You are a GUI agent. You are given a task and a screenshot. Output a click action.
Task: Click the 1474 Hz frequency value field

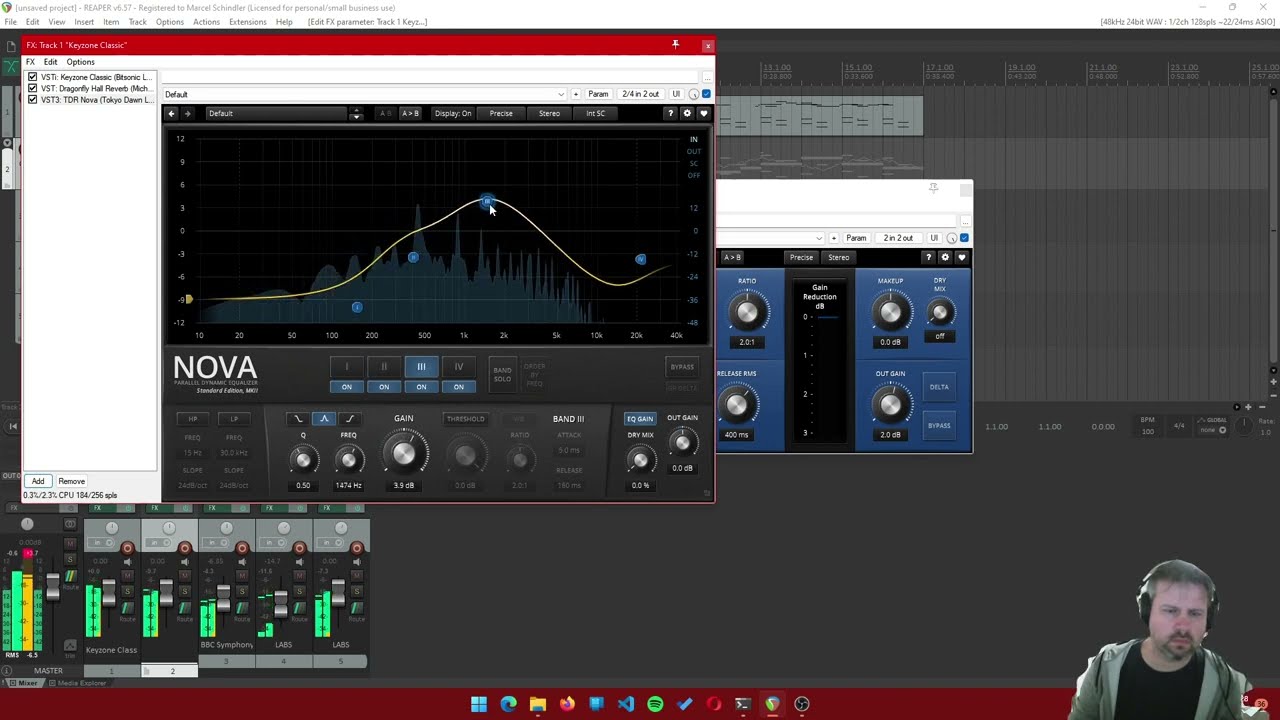348,486
